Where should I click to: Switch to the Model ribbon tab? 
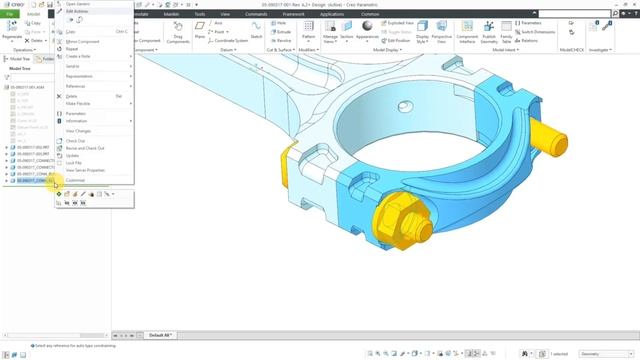[x=33, y=14]
